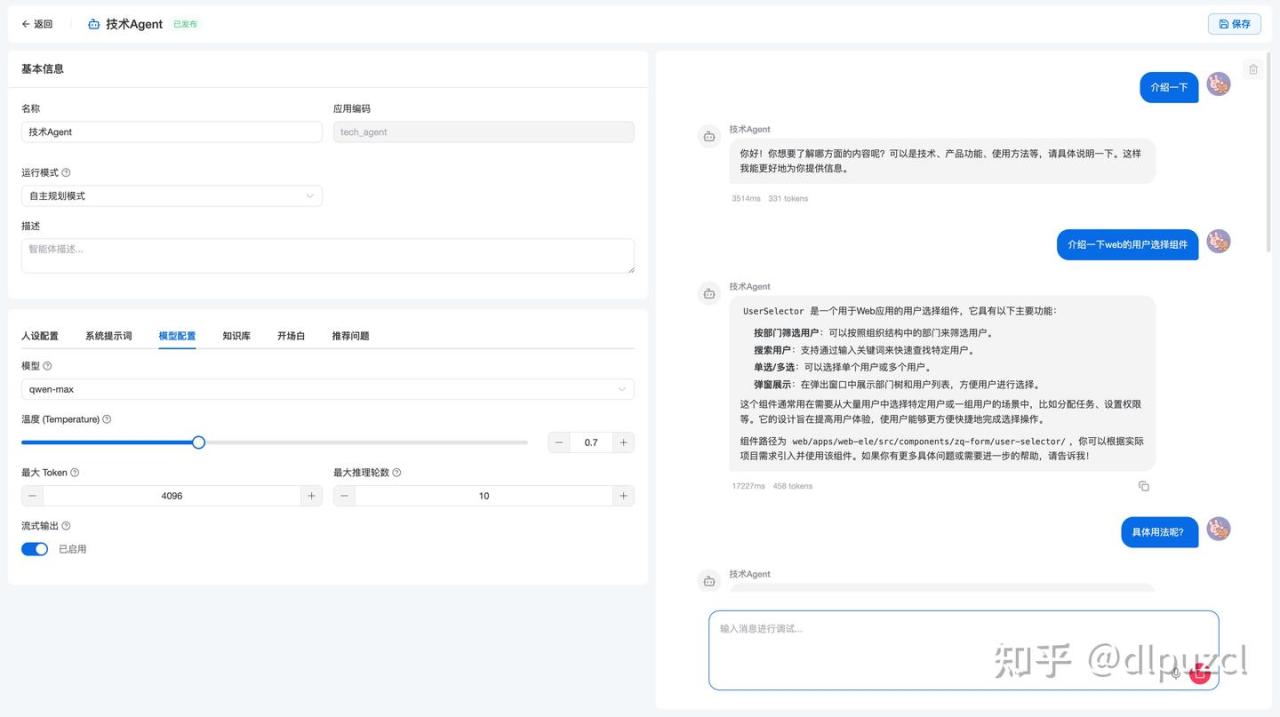Copy the UserSelector reply via copy icon
The width and height of the screenshot is (1280, 717).
1143,486
